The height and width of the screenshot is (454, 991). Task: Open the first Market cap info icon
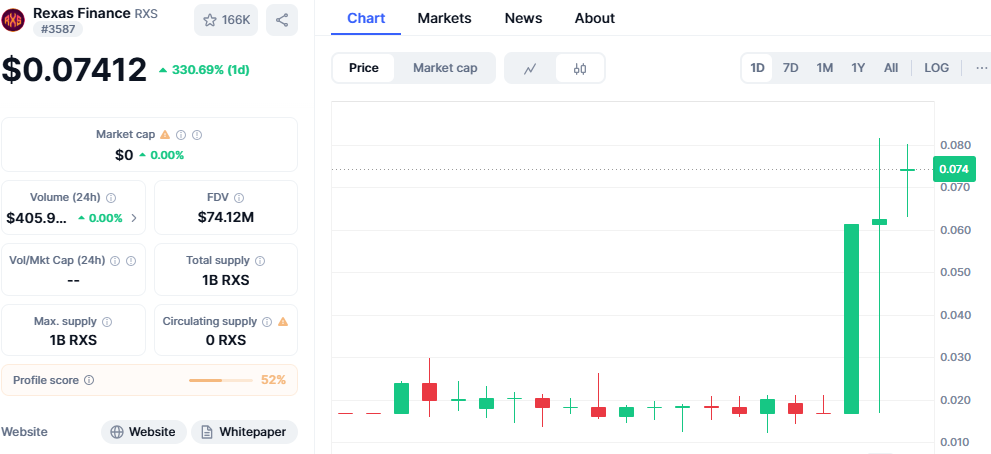(181, 135)
